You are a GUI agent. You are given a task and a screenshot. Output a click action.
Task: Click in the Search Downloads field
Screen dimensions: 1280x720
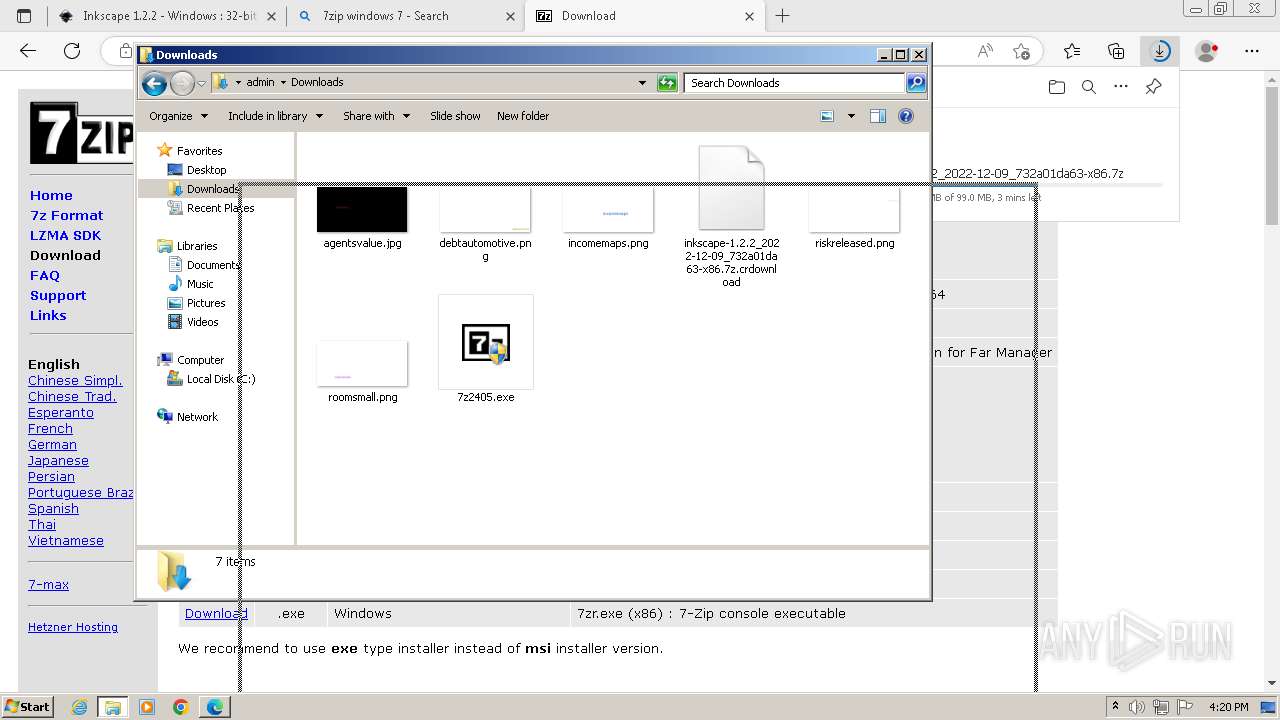[x=795, y=83]
